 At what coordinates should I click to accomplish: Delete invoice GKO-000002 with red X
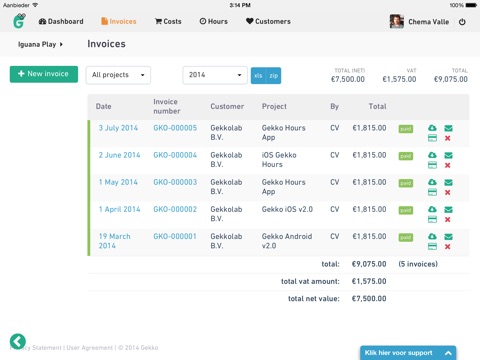point(448,219)
